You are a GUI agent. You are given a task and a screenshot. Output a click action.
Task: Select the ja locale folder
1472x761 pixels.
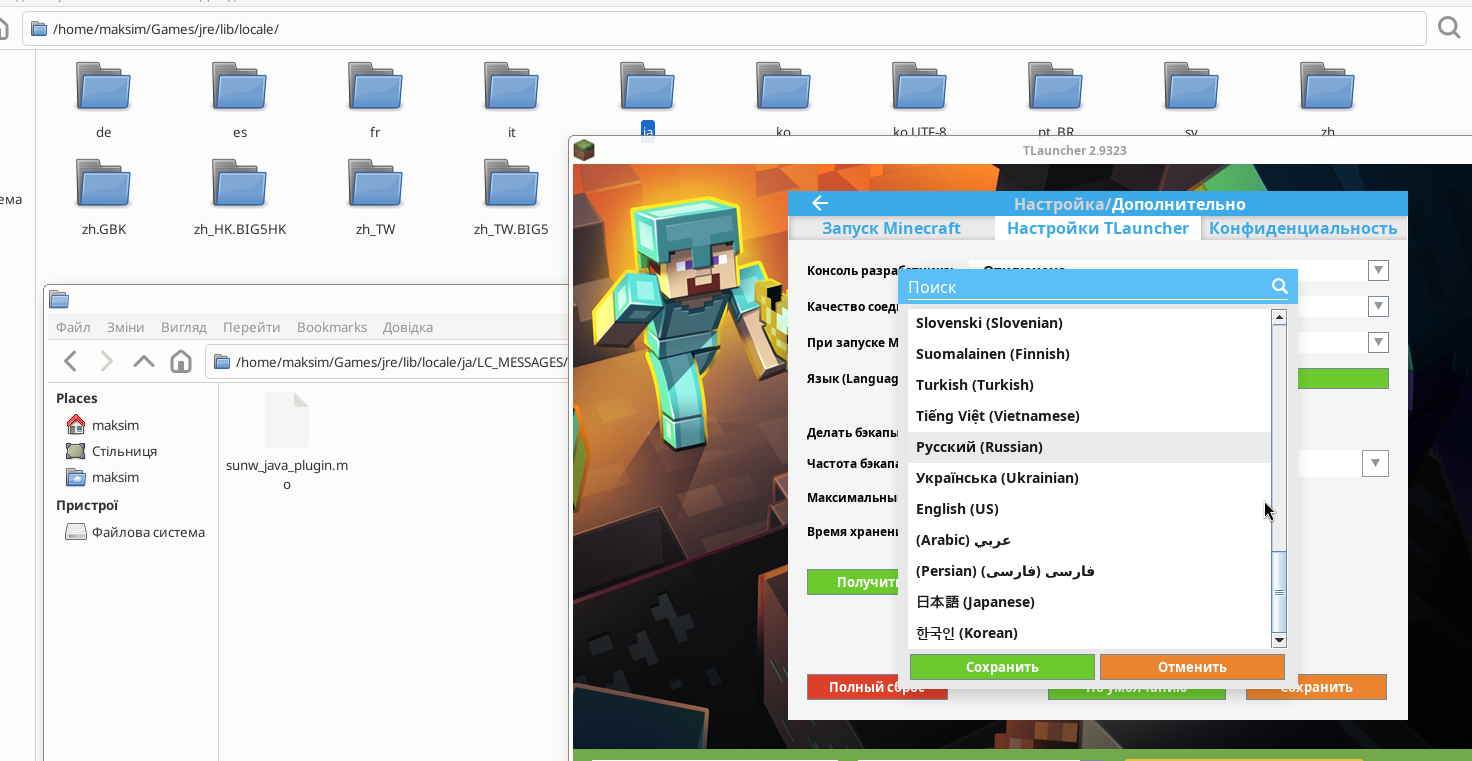(x=648, y=86)
